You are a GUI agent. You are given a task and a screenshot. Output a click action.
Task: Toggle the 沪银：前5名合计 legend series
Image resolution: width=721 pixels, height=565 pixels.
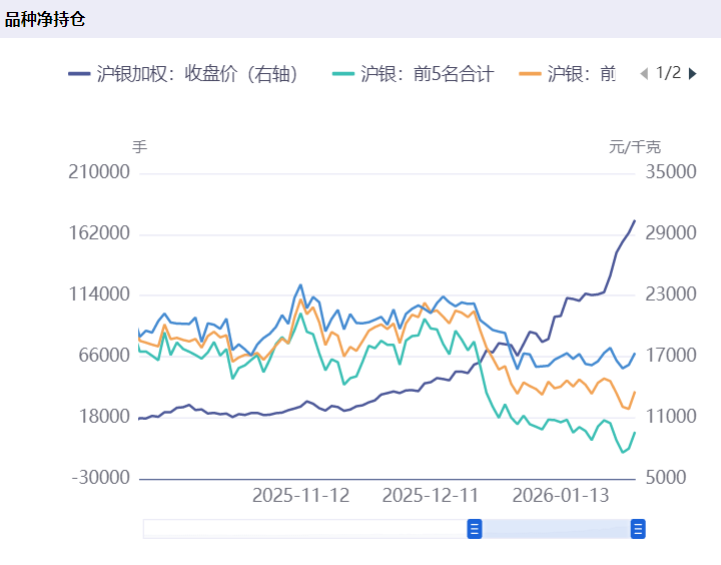tap(412, 74)
